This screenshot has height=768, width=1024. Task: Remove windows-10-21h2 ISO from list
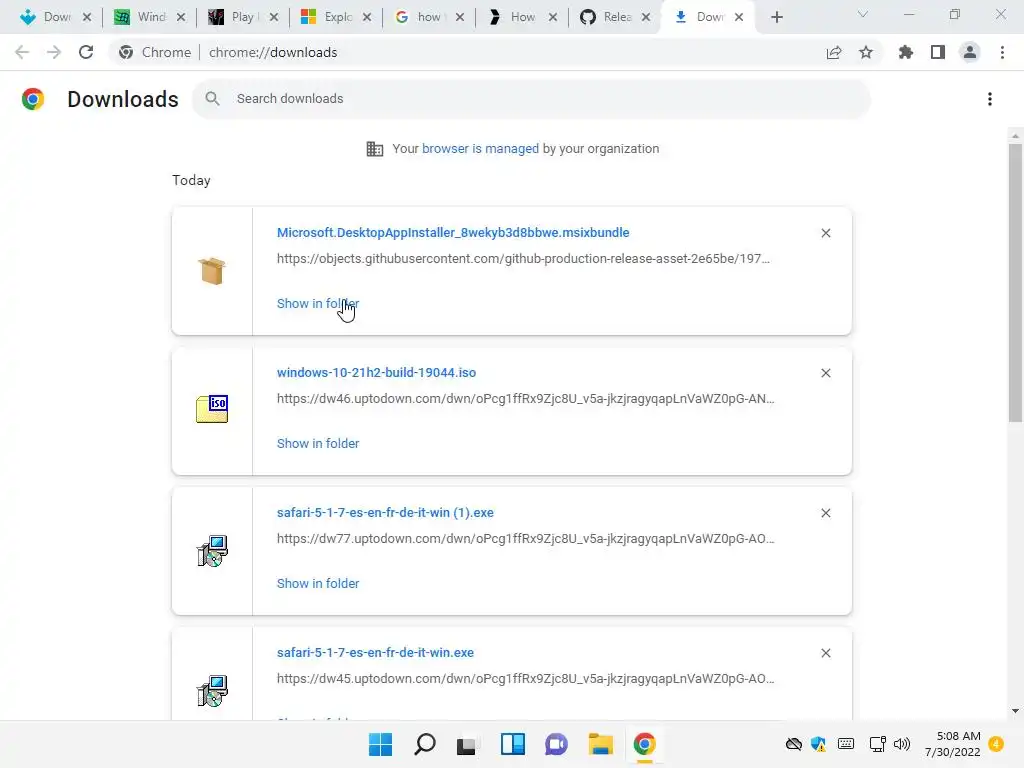[825, 373]
